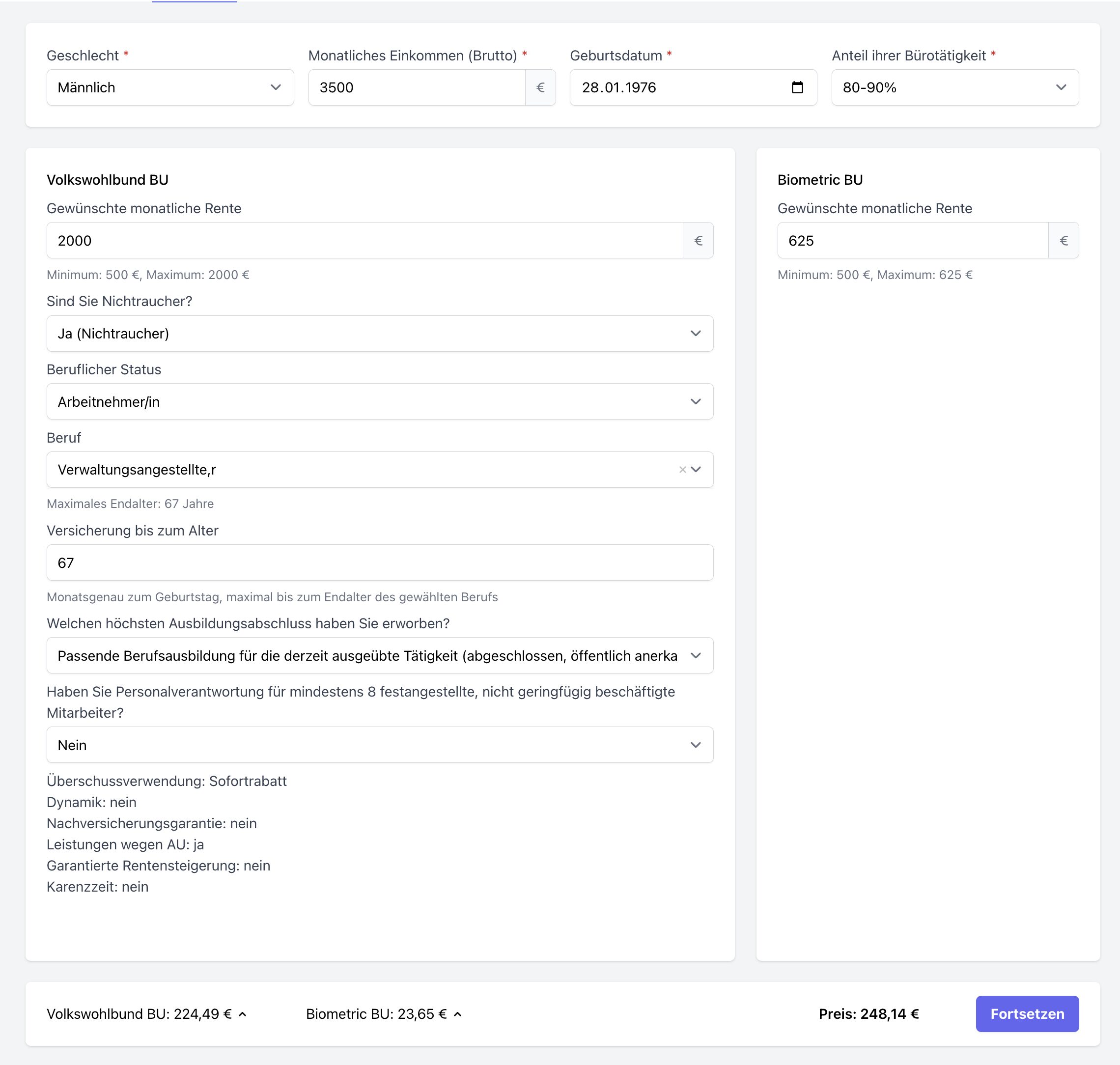Click 'Karenzzeit: nein' line
Image resolution: width=1120 pixels, height=1065 pixels.
(x=98, y=887)
